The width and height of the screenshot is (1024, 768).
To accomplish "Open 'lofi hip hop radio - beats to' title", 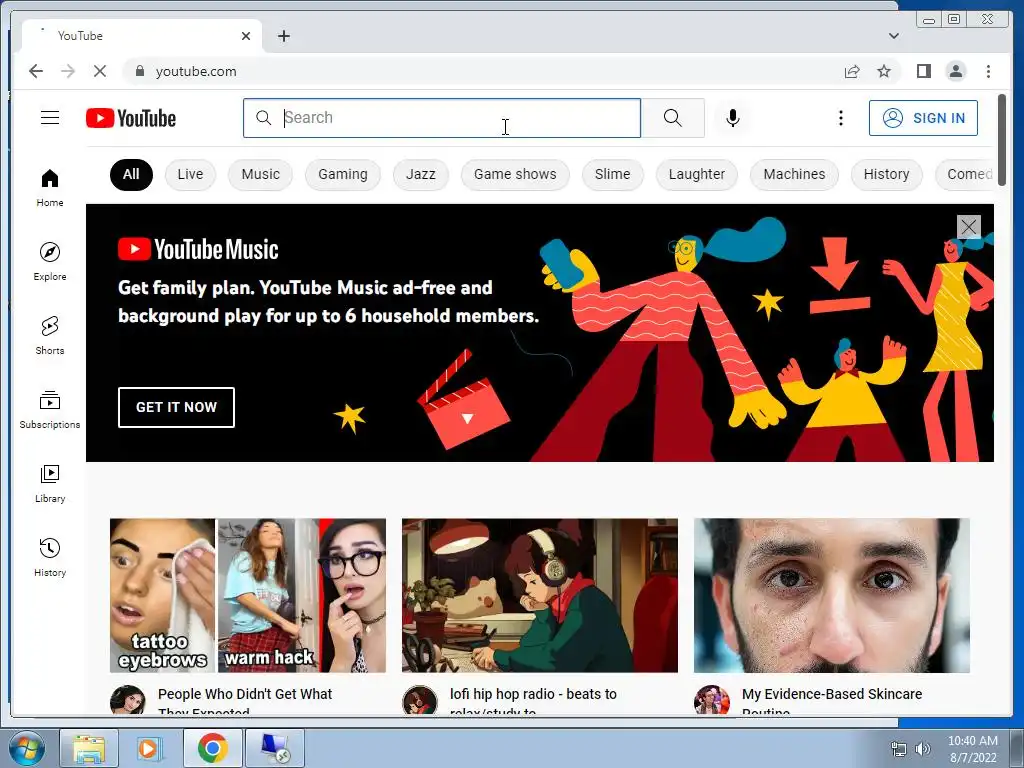I will point(533,694).
